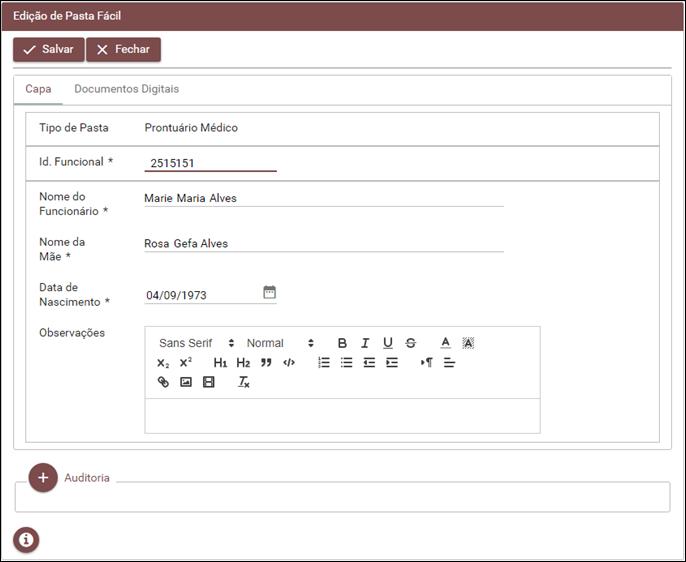This screenshot has height=562, width=686.
Task: Toggle strikethrough formatting
Action: click(410, 343)
